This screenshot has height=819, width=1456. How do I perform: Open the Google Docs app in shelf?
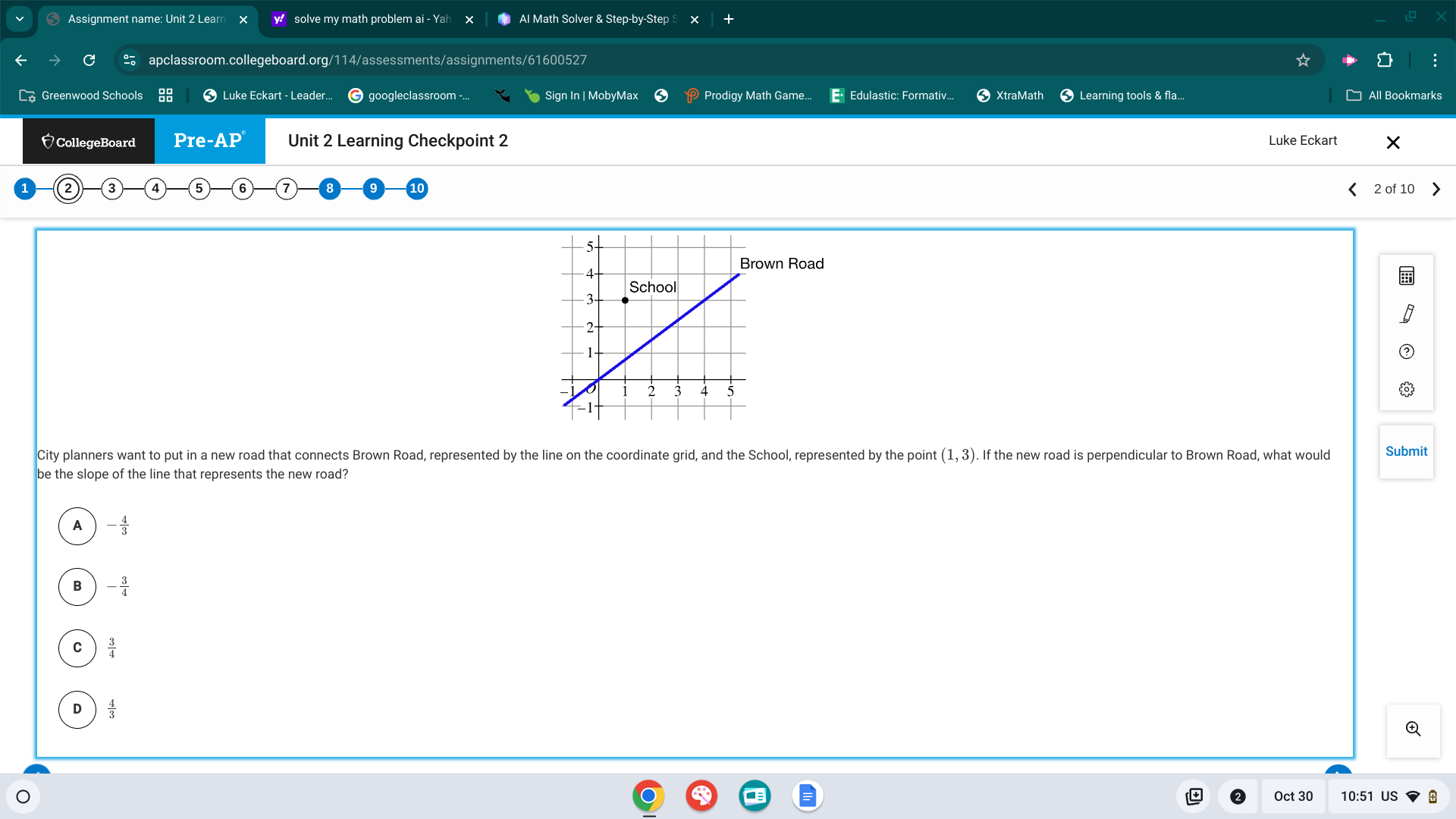click(x=808, y=796)
